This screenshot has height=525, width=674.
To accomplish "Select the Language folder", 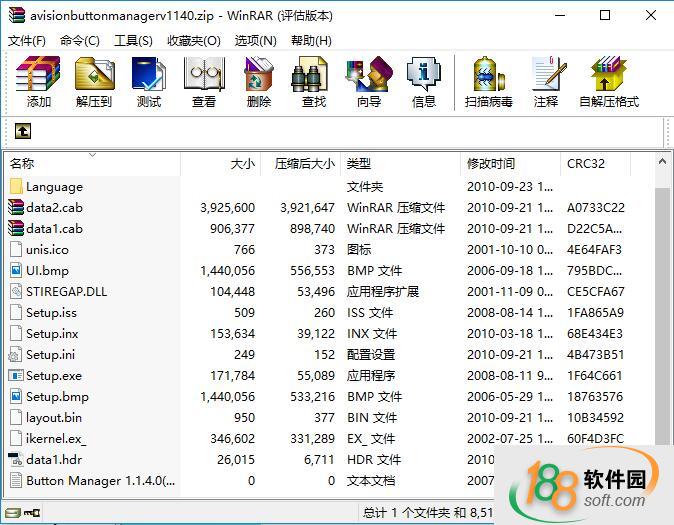I will 54,187.
